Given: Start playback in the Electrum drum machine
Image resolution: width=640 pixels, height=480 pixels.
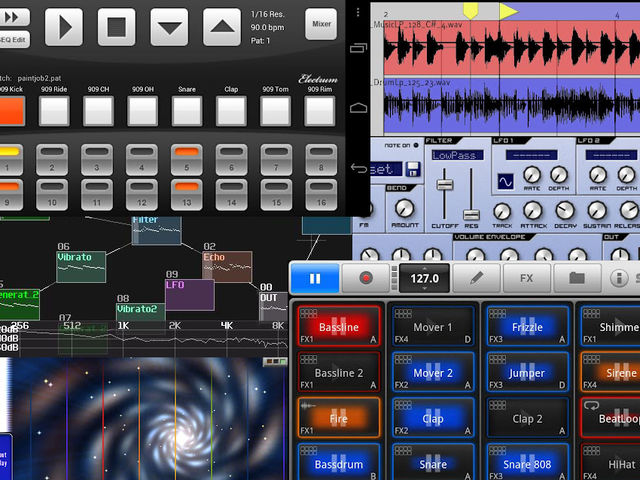Looking at the screenshot, I should (64, 27).
